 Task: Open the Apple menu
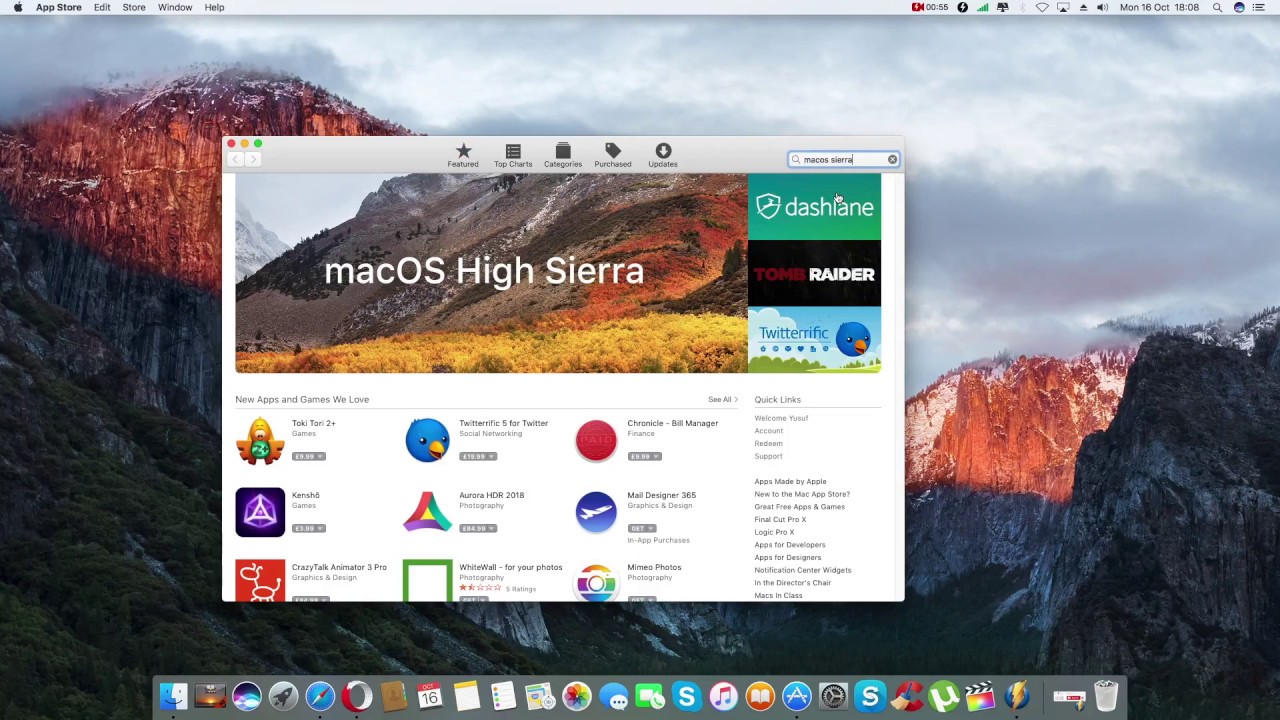coord(17,7)
